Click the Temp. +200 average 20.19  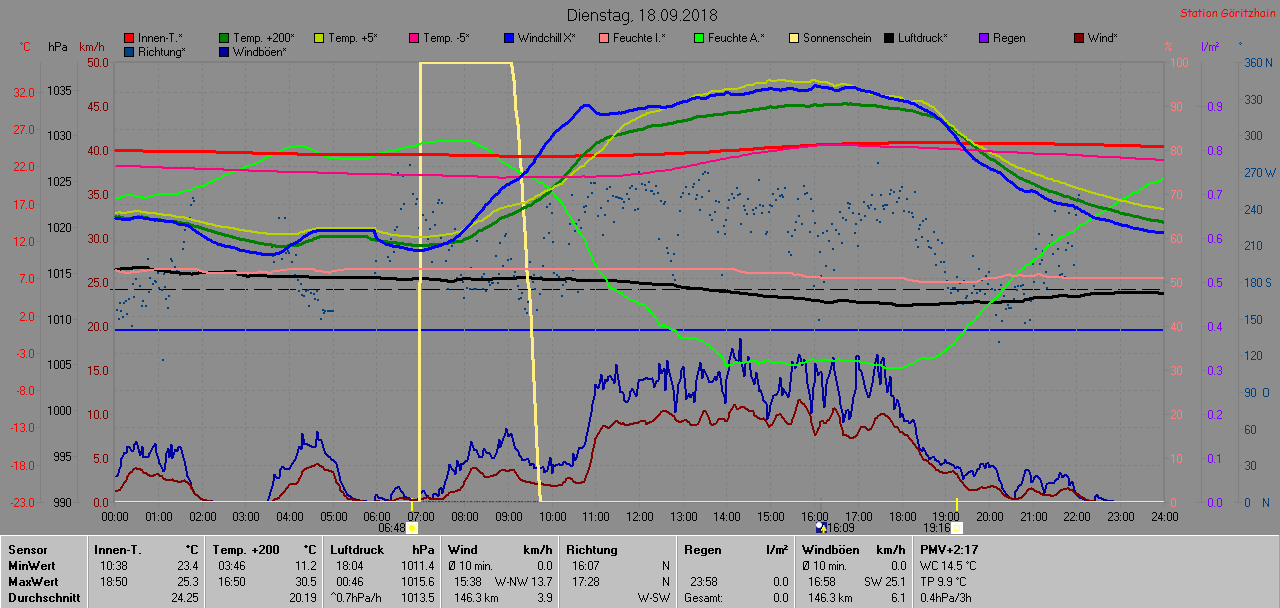pyautogui.click(x=301, y=598)
